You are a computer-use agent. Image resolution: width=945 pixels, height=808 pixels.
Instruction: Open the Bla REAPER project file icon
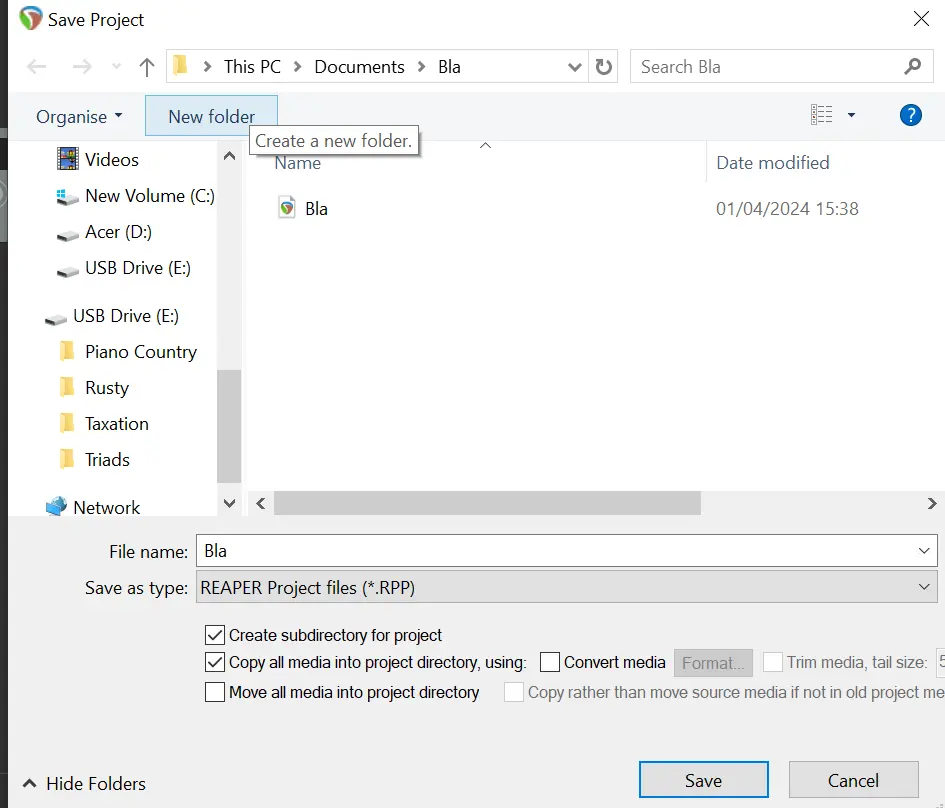tap(287, 208)
